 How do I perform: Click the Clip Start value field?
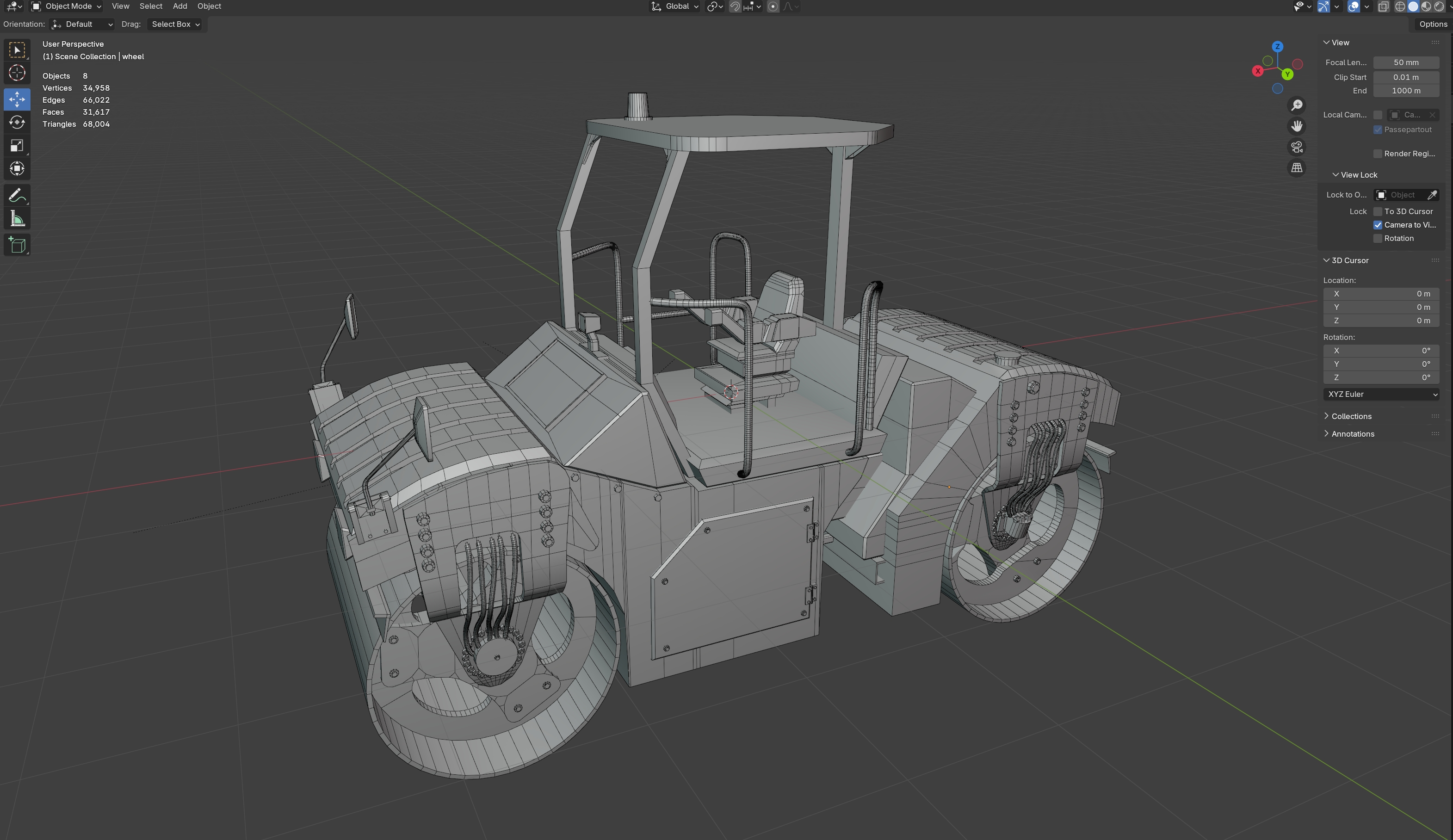click(x=1406, y=77)
